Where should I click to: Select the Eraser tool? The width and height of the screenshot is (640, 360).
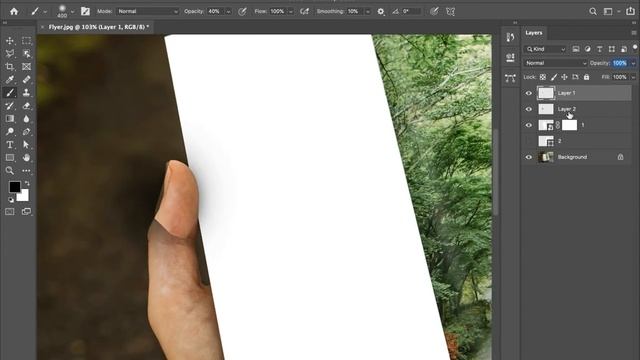click(x=27, y=106)
